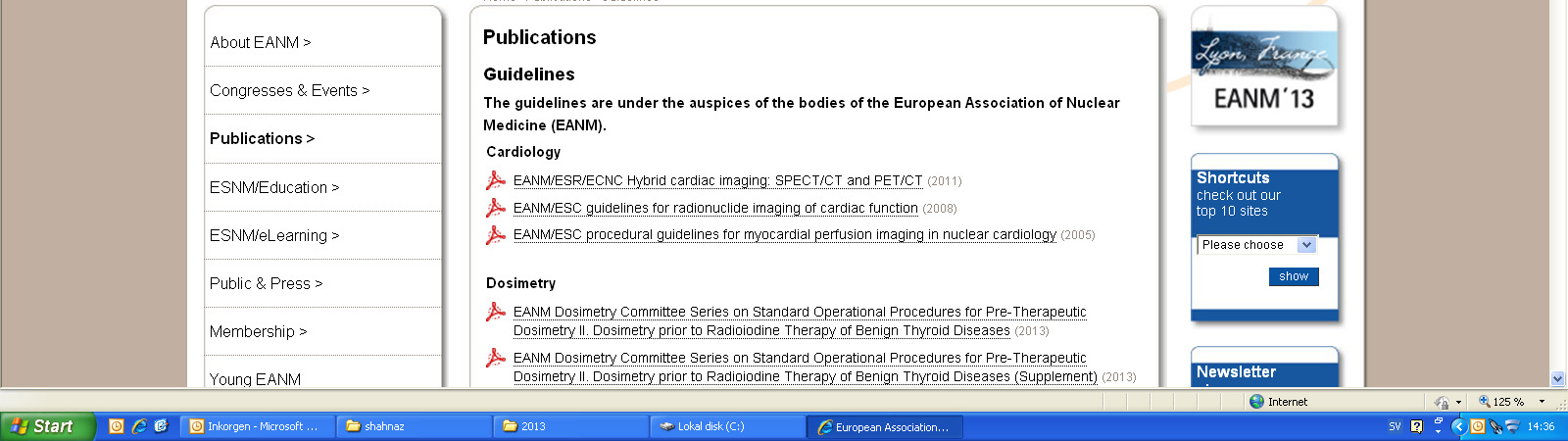
Task: Open the About EANM menu
Action: click(261, 42)
